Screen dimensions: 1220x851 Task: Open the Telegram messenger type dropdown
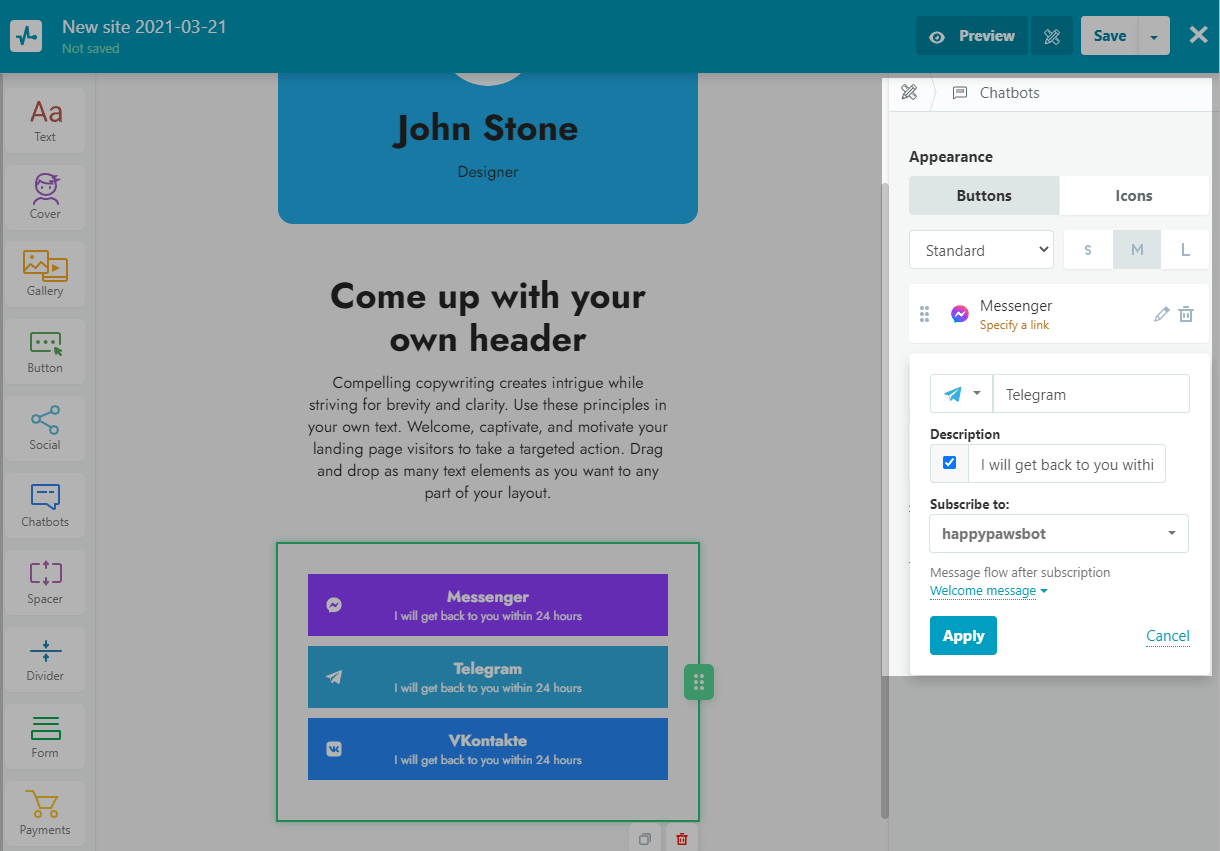(x=961, y=394)
